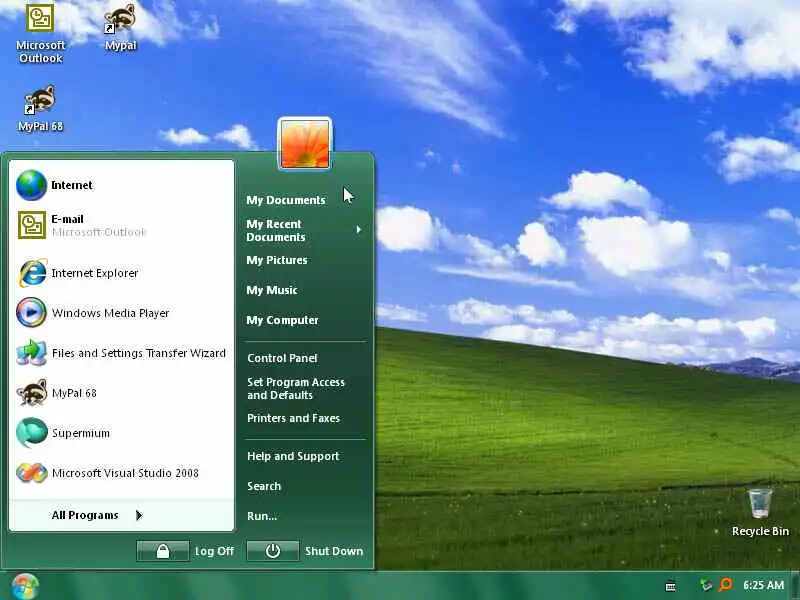The height and width of the screenshot is (600, 800).
Task: Click the Log Off lock button
Action: click(163, 551)
